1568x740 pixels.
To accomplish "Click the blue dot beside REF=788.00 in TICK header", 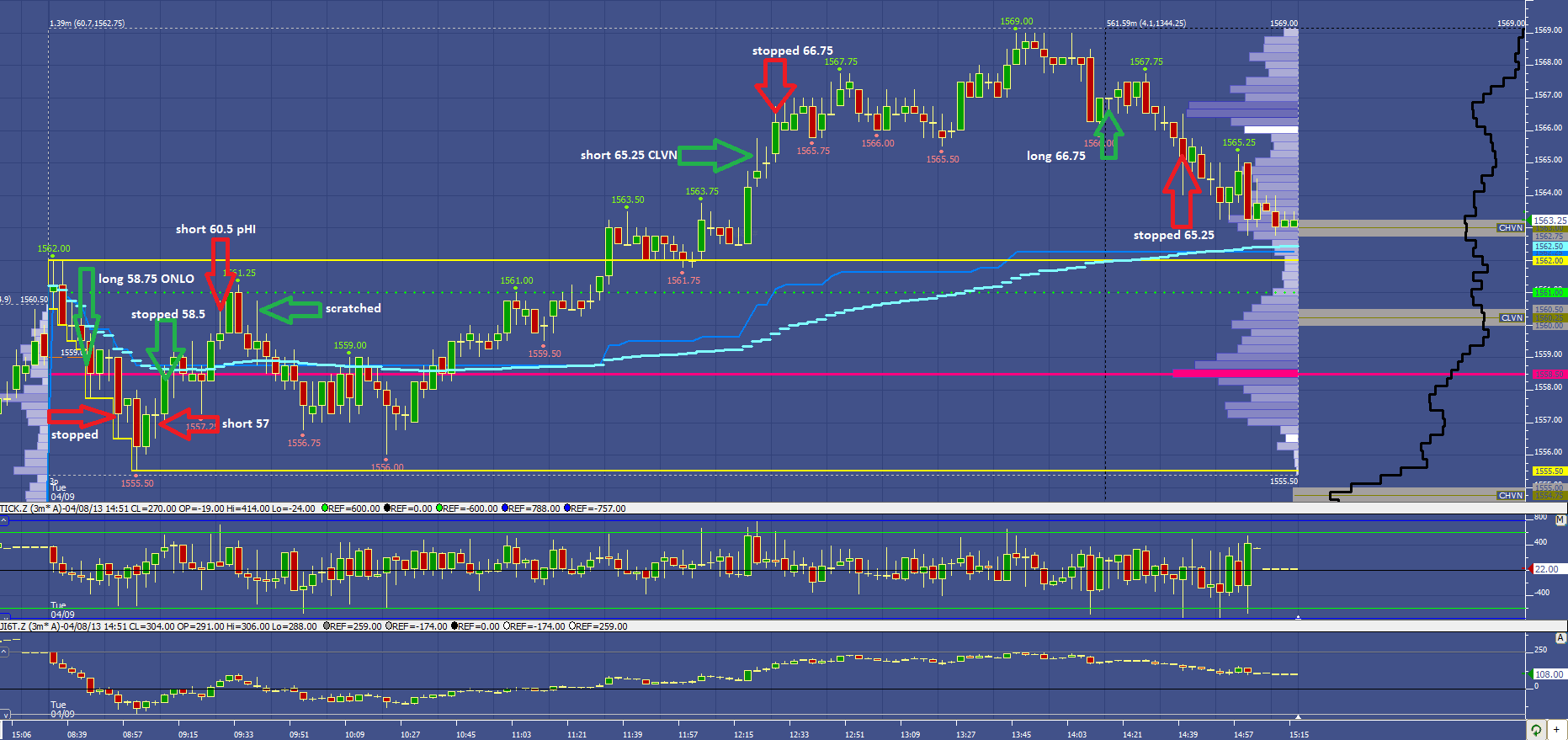I will tap(505, 508).
